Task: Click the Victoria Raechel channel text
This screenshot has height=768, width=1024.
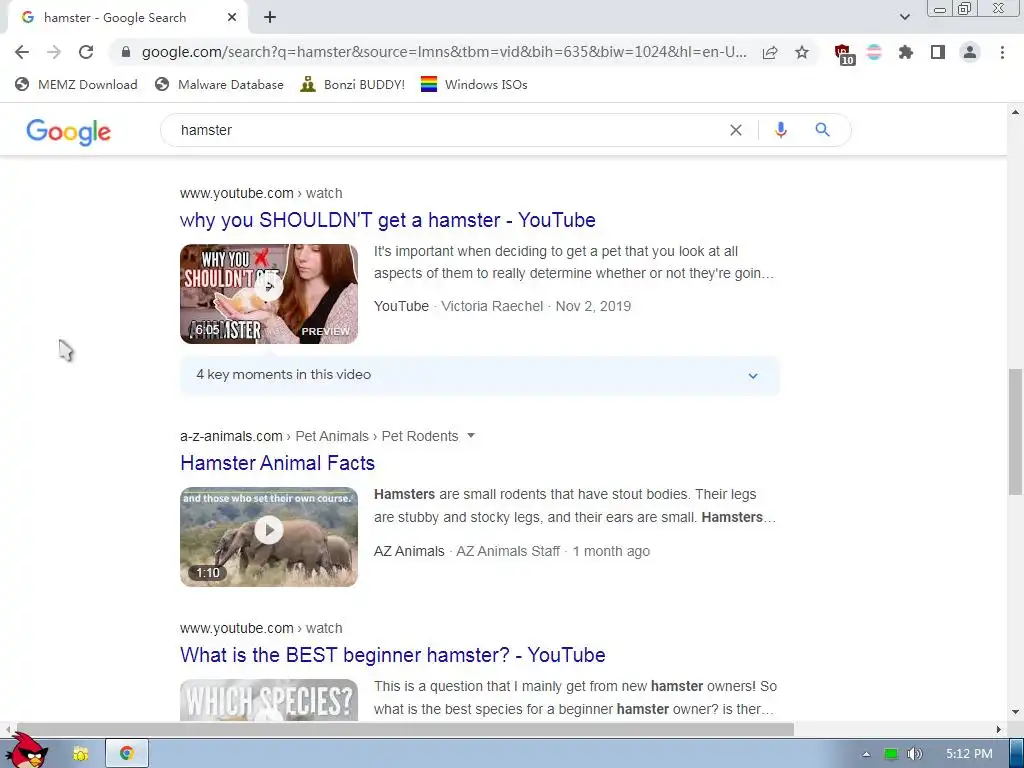Action: [492, 306]
